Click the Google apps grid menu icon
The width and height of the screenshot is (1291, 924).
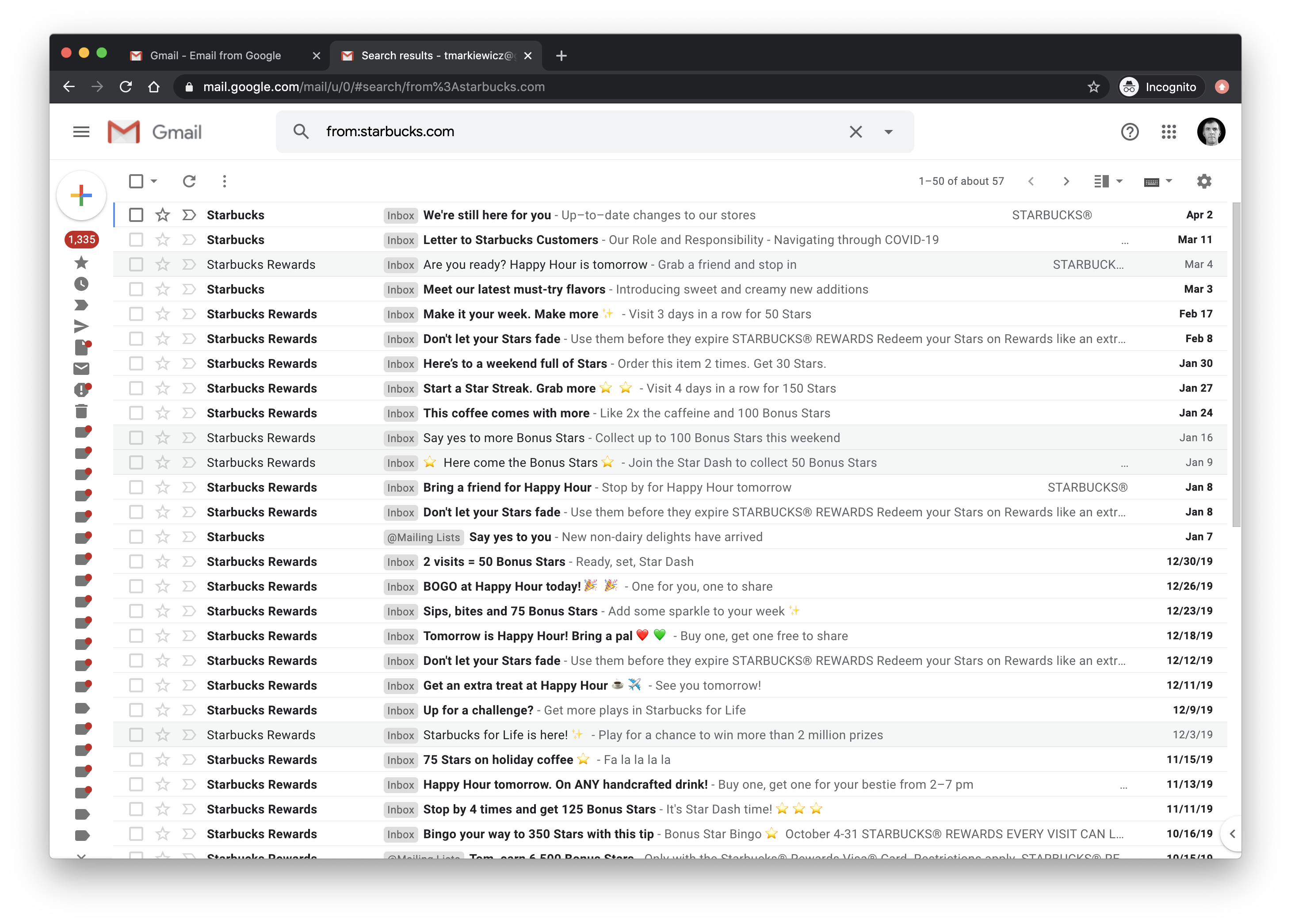click(x=1169, y=131)
